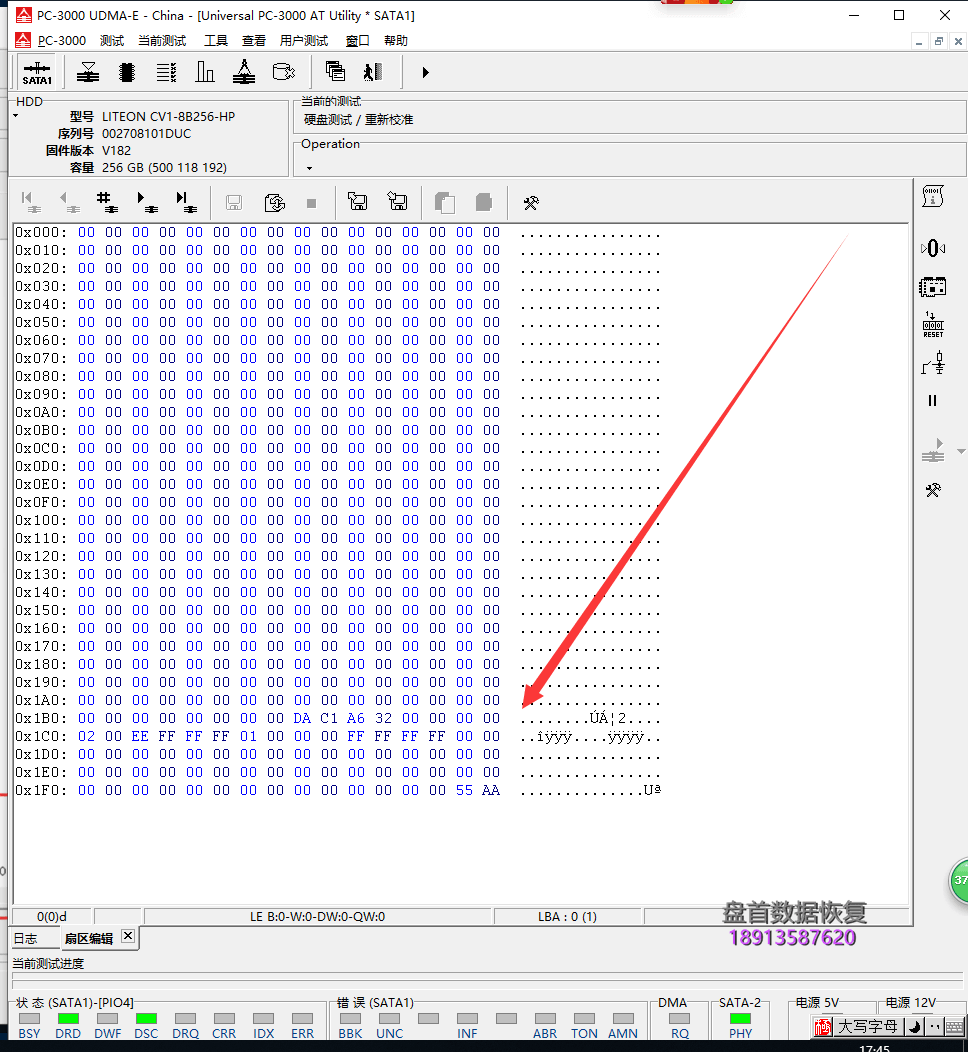Click the reload sector icon
The image size is (968, 1052).
point(274,203)
